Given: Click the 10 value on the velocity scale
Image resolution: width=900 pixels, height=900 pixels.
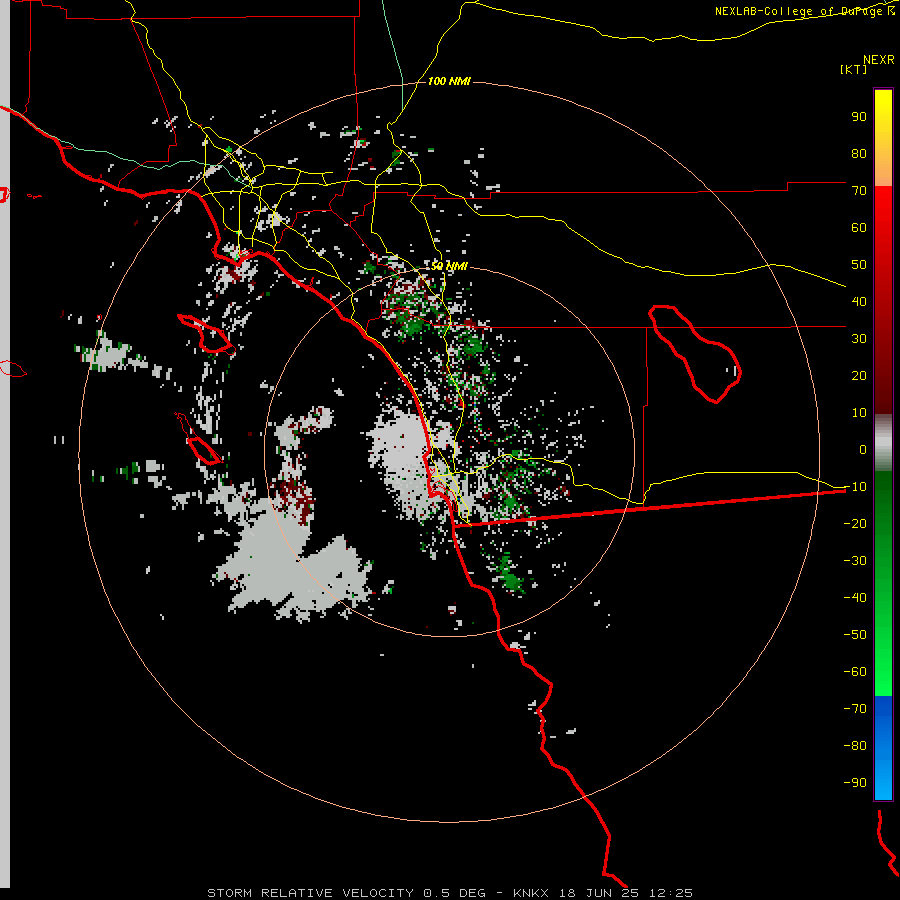Looking at the screenshot, I should click(859, 413).
